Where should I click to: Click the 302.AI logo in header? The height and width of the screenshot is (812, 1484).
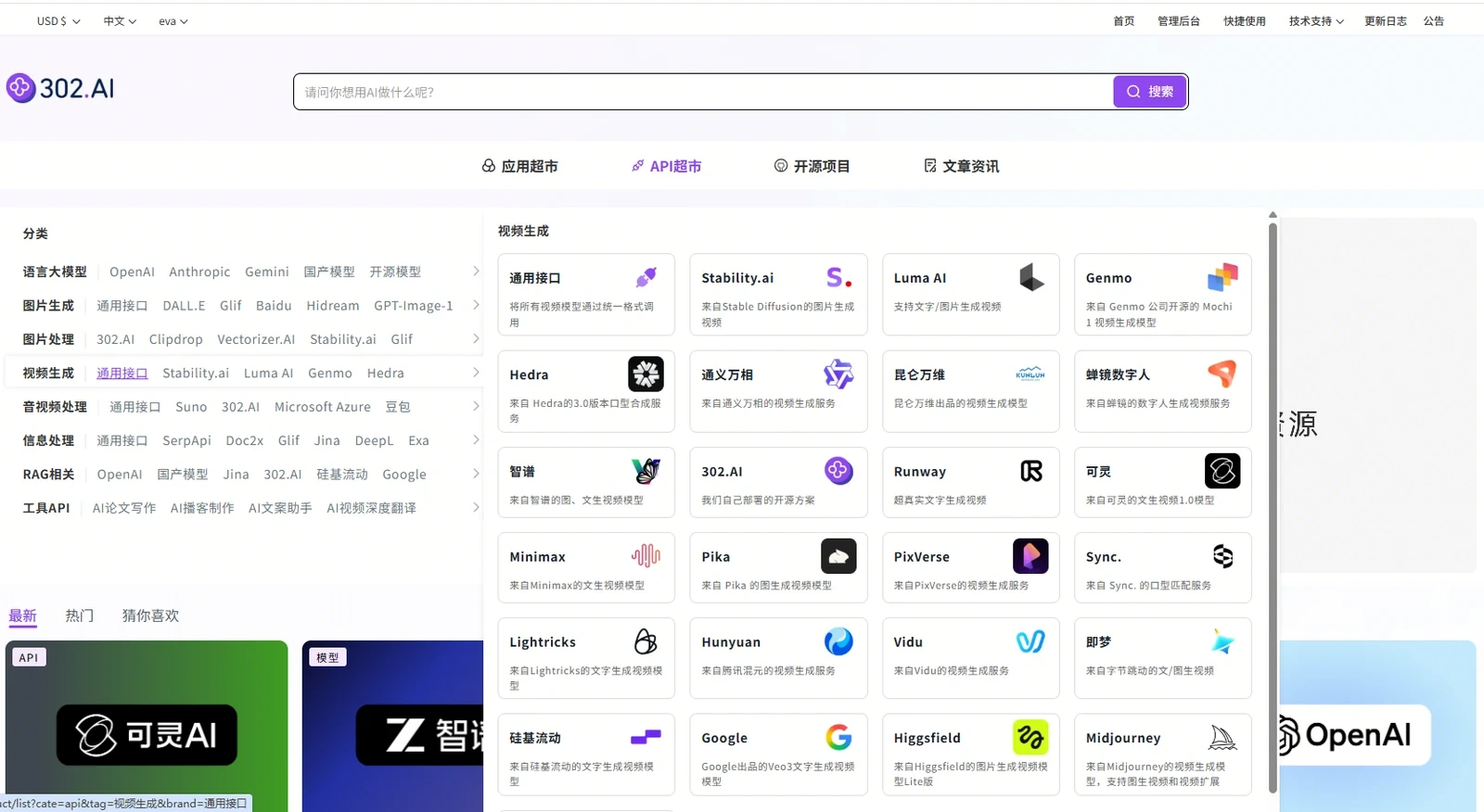click(x=60, y=88)
